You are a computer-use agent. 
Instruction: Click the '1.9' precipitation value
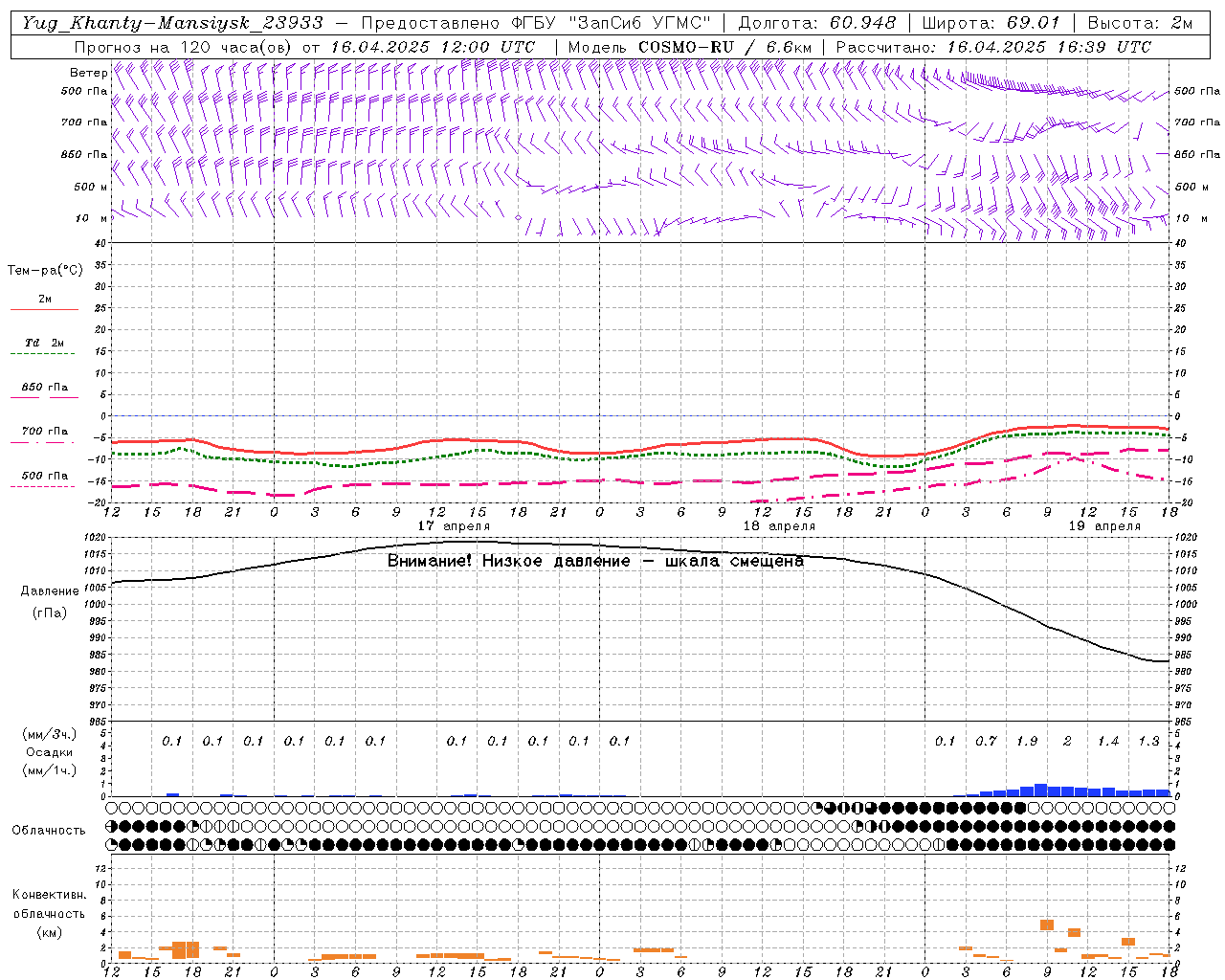1027,742
